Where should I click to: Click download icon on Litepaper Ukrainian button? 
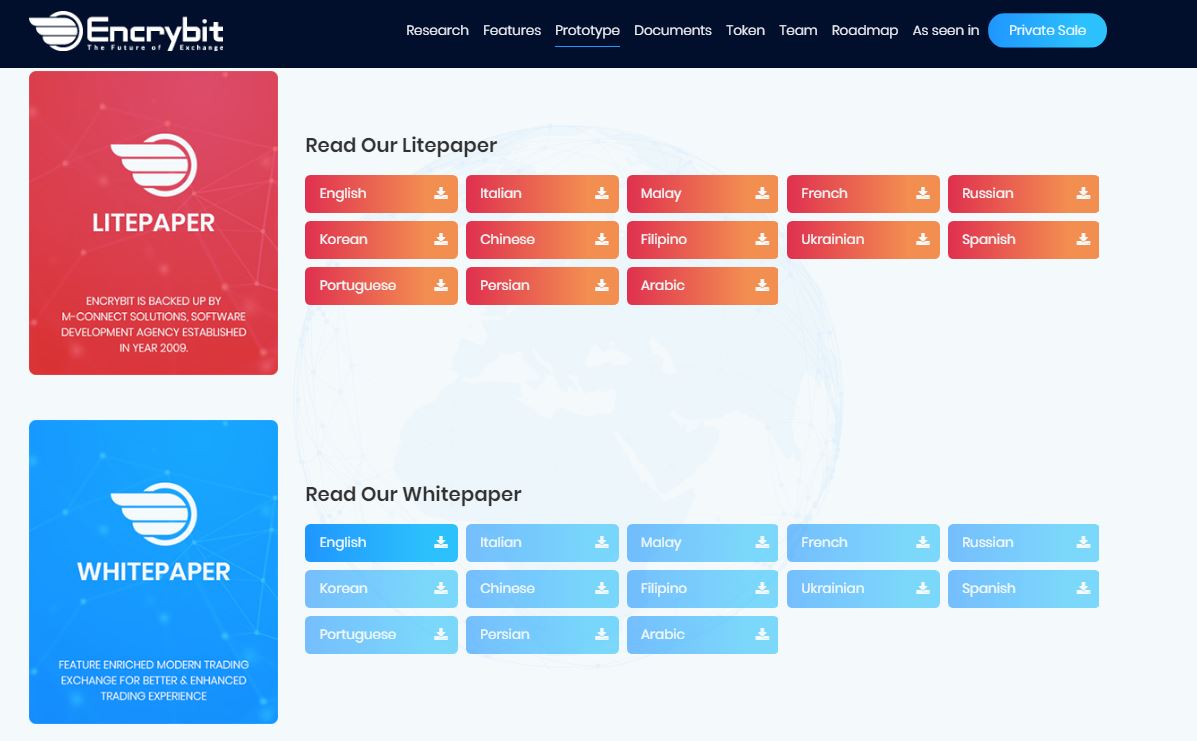923,239
